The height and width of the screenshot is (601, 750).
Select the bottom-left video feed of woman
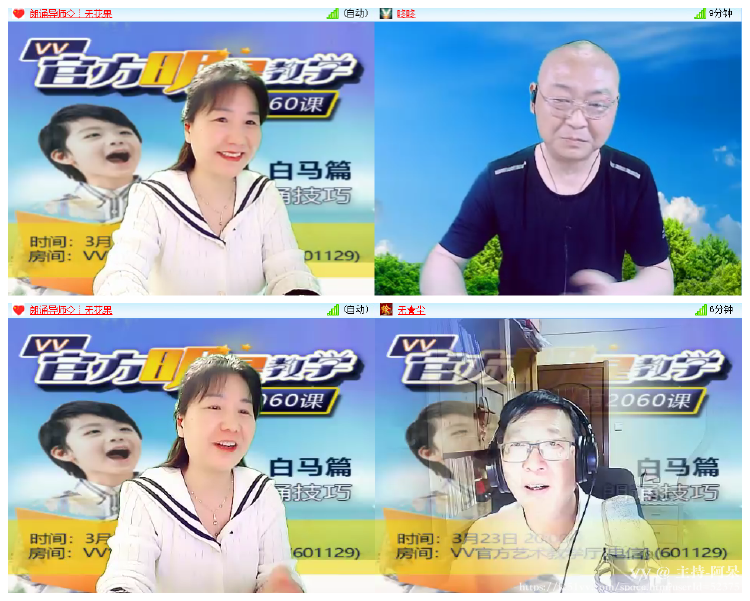coord(190,455)
